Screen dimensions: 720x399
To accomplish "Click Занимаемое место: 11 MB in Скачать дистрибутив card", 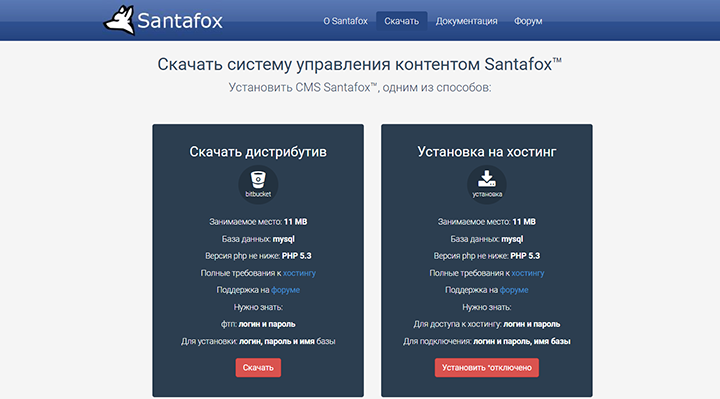I will [258, 222].
